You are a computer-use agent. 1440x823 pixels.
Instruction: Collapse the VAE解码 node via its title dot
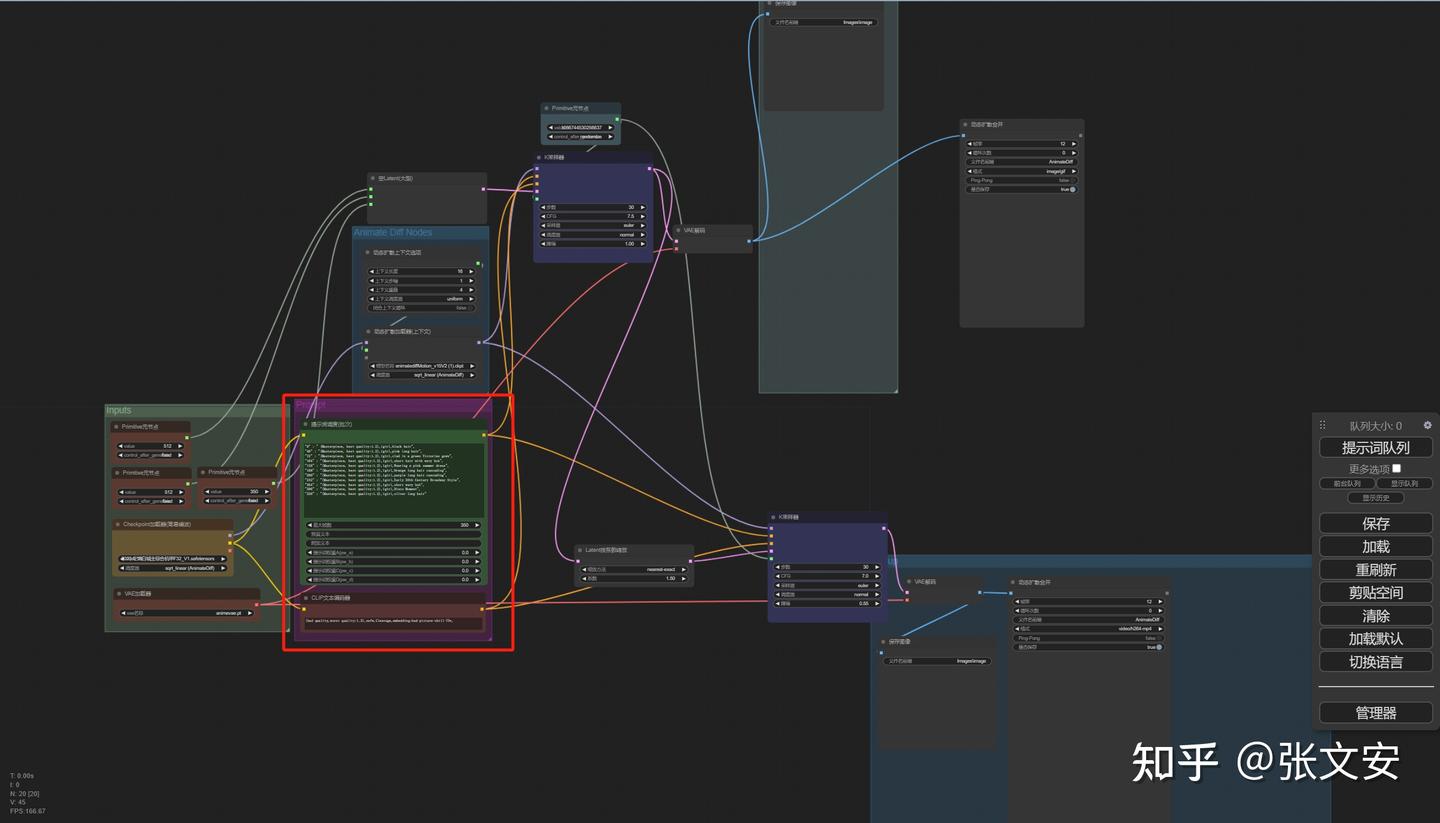678,230
